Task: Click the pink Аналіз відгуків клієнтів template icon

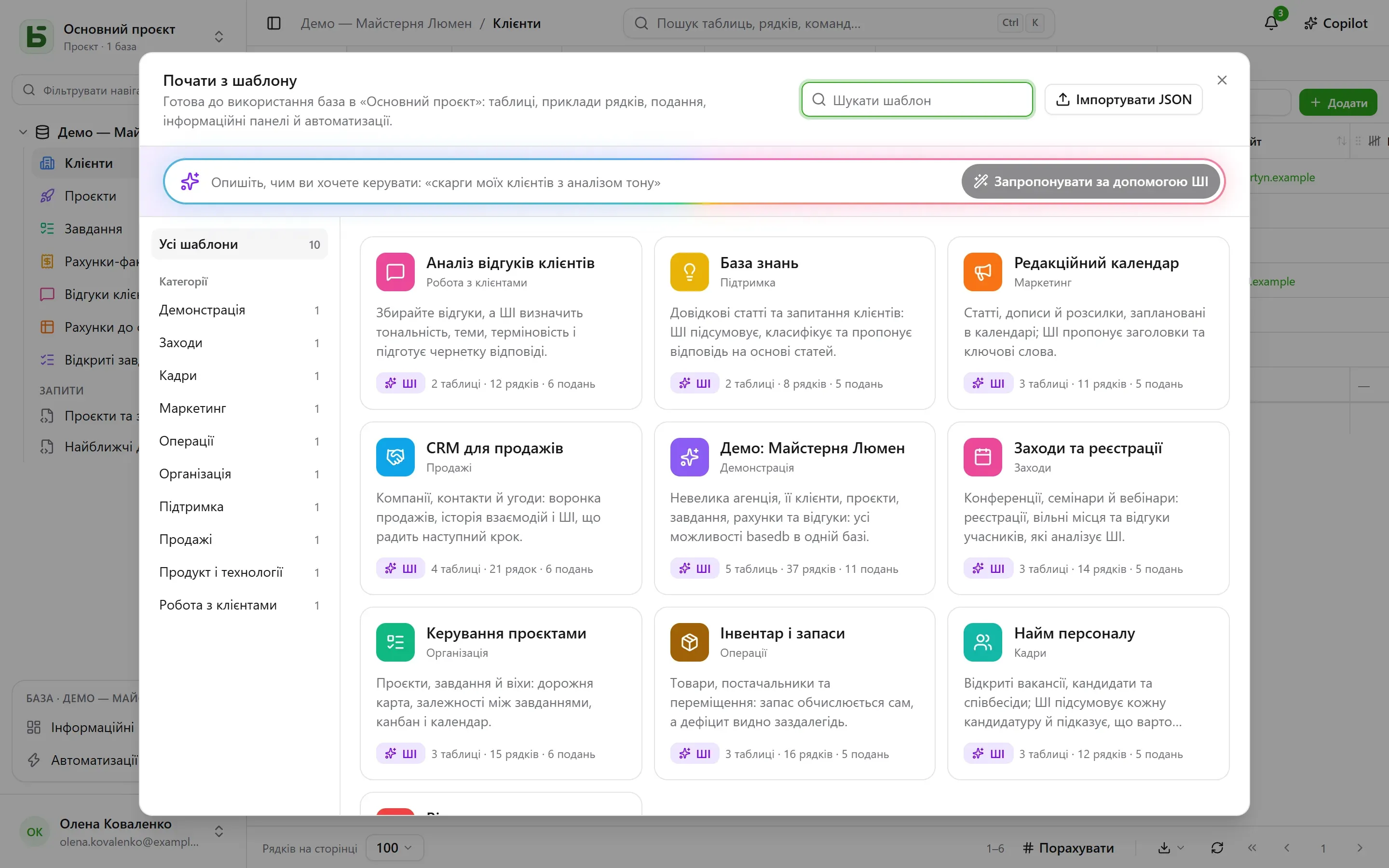Action: click(x=395, y=271)
